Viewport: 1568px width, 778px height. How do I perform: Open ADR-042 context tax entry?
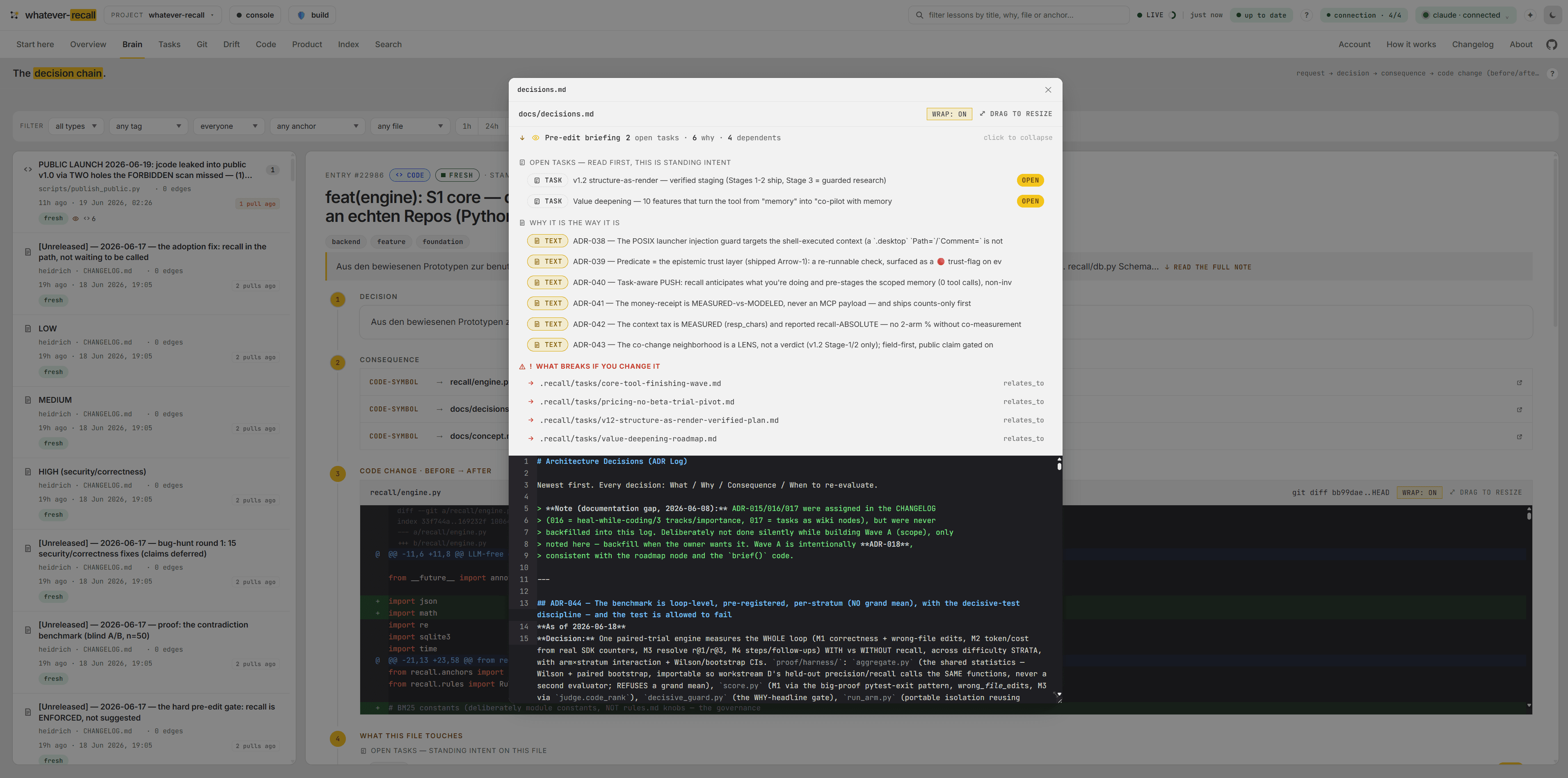click(x=784, y=324)
